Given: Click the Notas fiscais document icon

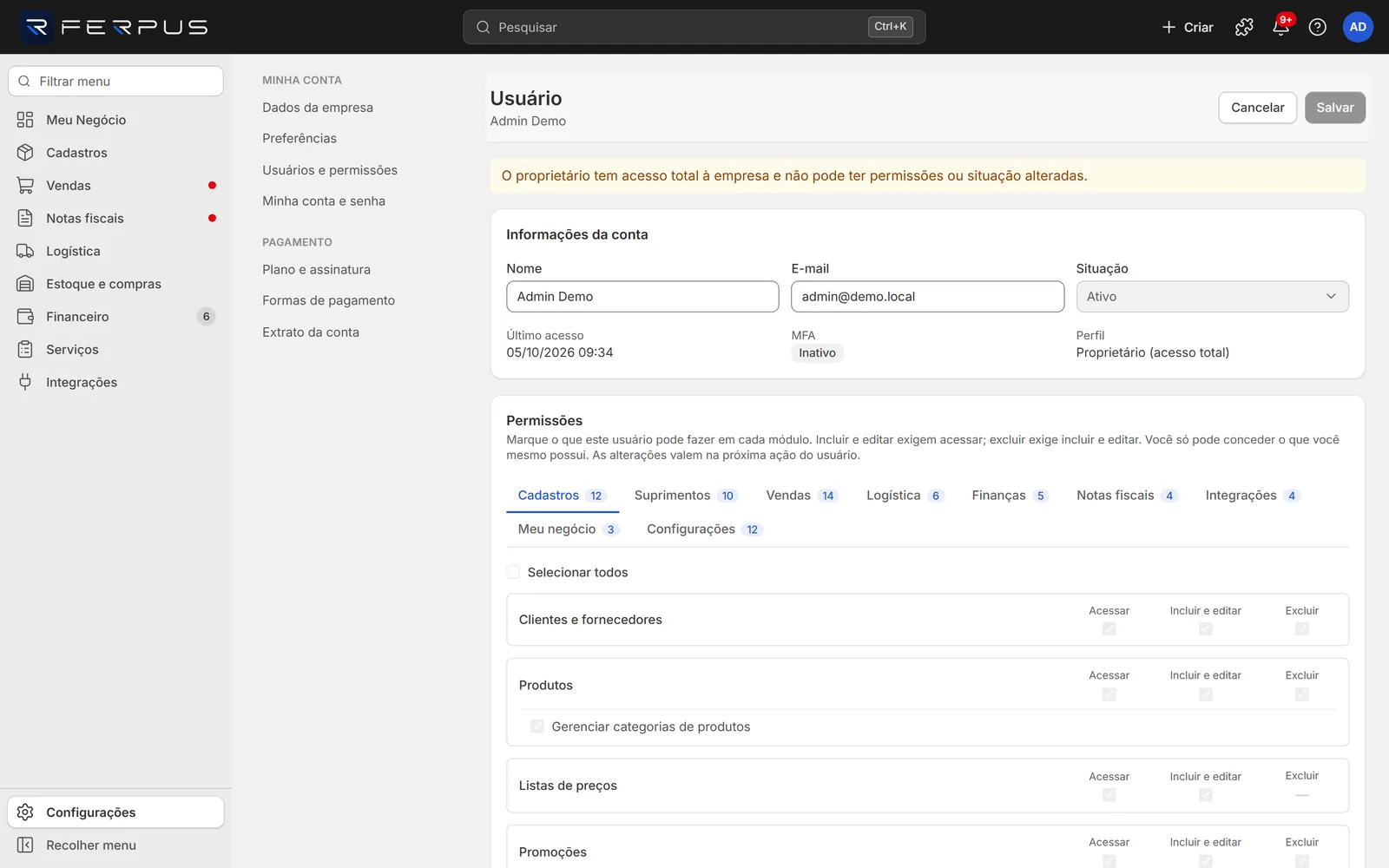Looking at the screenshot, I should [x=25, y=218].
